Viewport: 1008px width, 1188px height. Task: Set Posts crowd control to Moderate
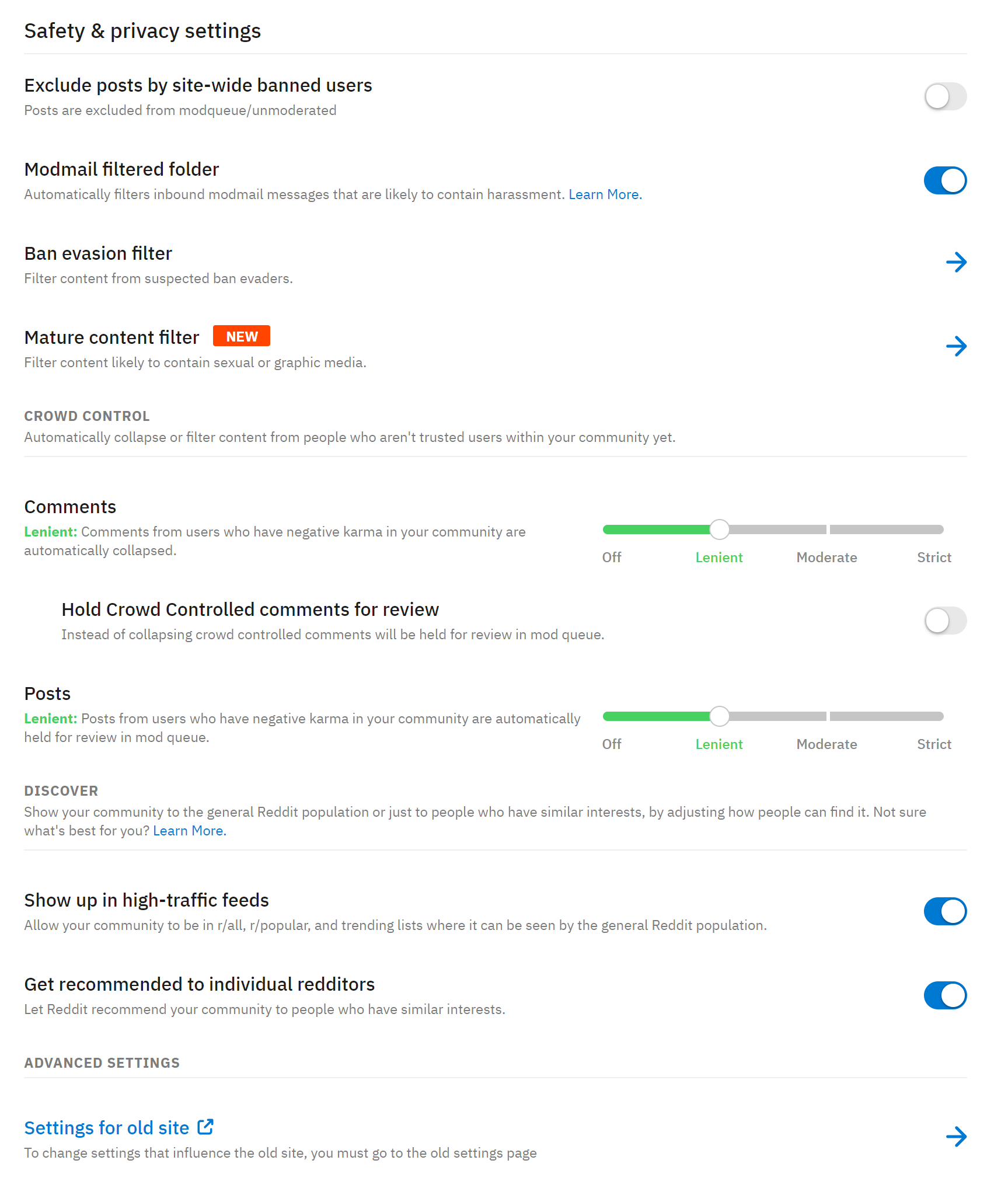coord(826,744)
